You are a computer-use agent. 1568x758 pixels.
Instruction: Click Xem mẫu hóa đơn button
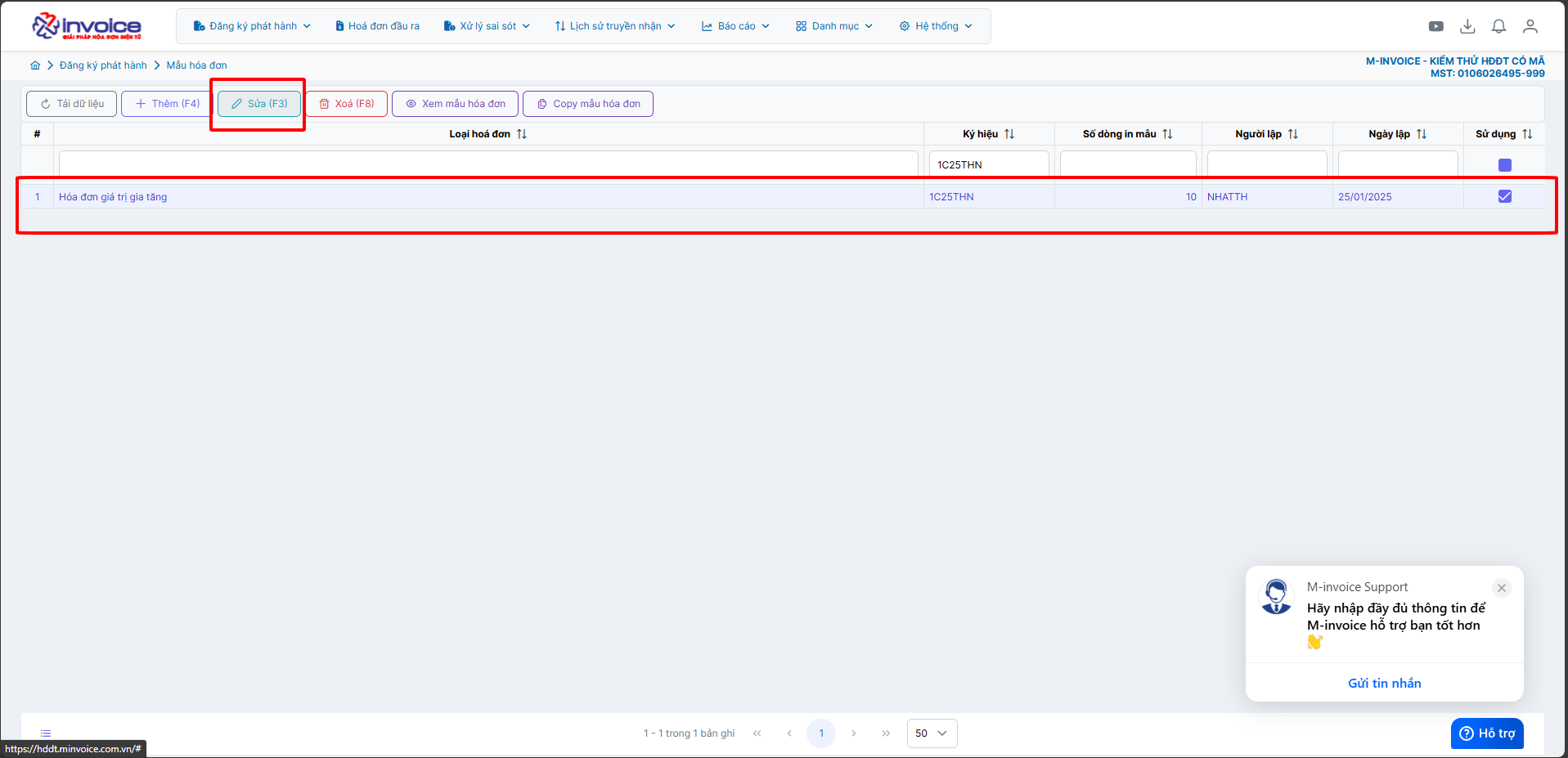click(x=455, y=104)
